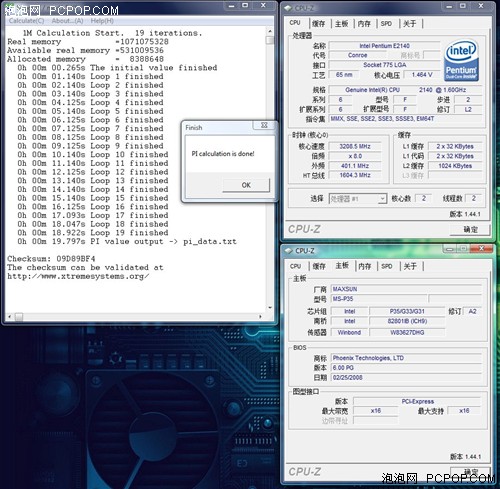The height and width of the screenshot is (489, 500).
Task: Click the x 8.0 multiplier value
Action: [x=355, y=156]
